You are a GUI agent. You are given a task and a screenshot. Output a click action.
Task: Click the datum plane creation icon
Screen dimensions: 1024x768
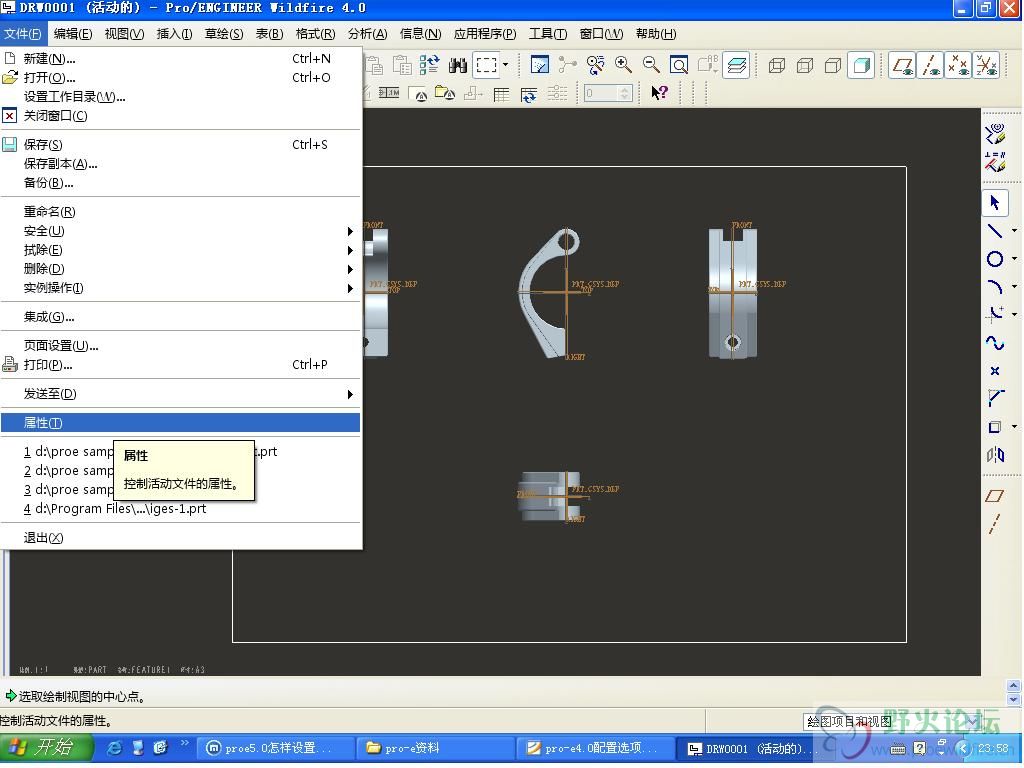[994, 496]
